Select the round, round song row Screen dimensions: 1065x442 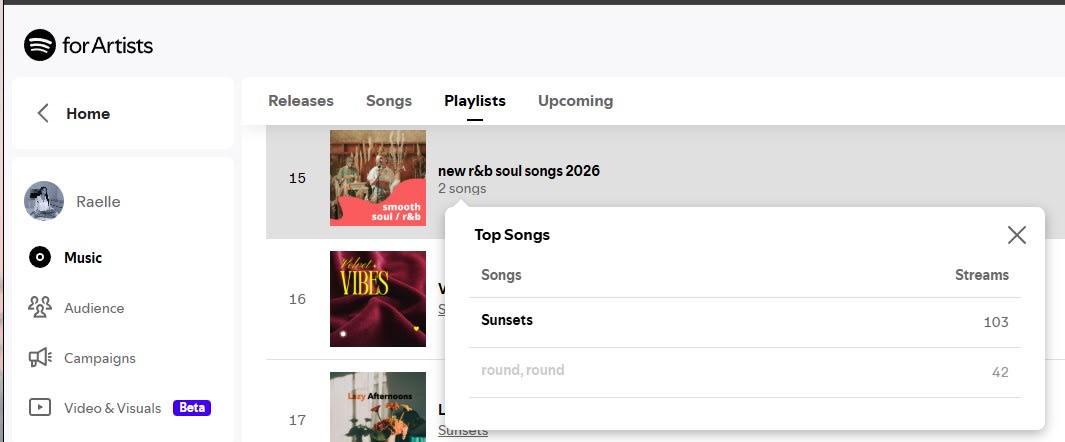(x=745, y=372)
